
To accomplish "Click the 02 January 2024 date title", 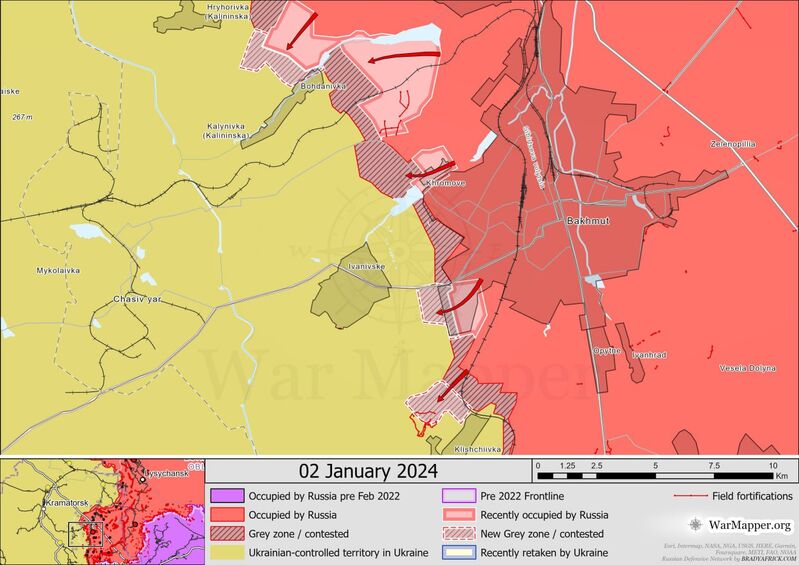I will [370, 471].
